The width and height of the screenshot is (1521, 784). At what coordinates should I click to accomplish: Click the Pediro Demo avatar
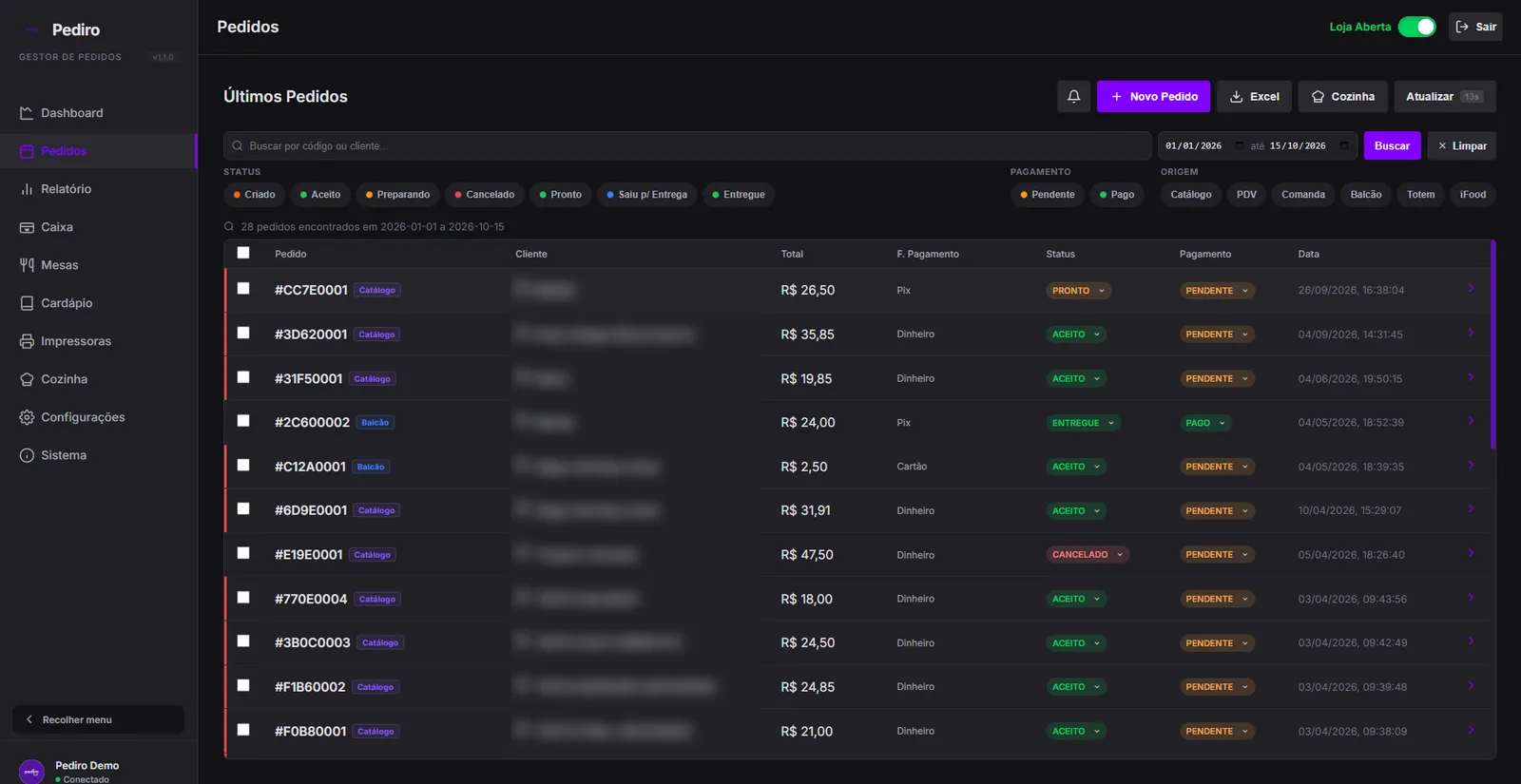(31, 771)
